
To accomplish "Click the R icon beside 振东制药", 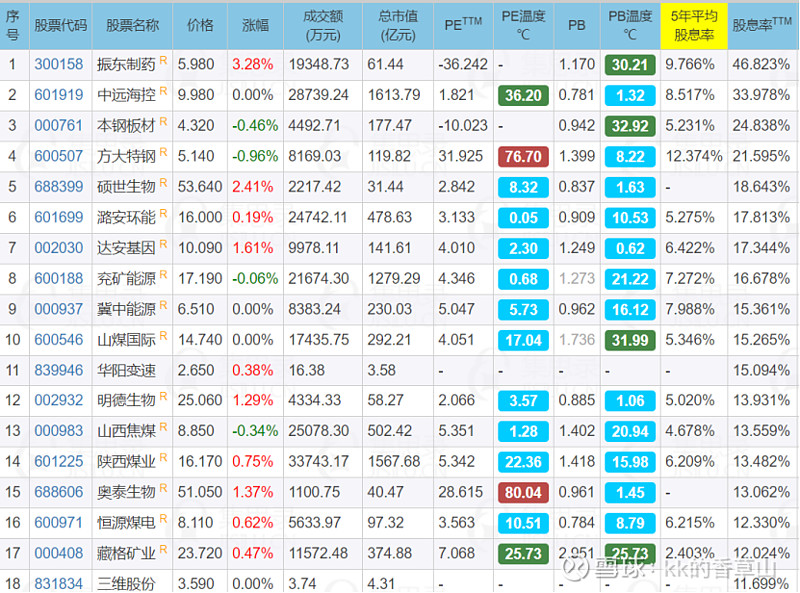I will (163, 61).
